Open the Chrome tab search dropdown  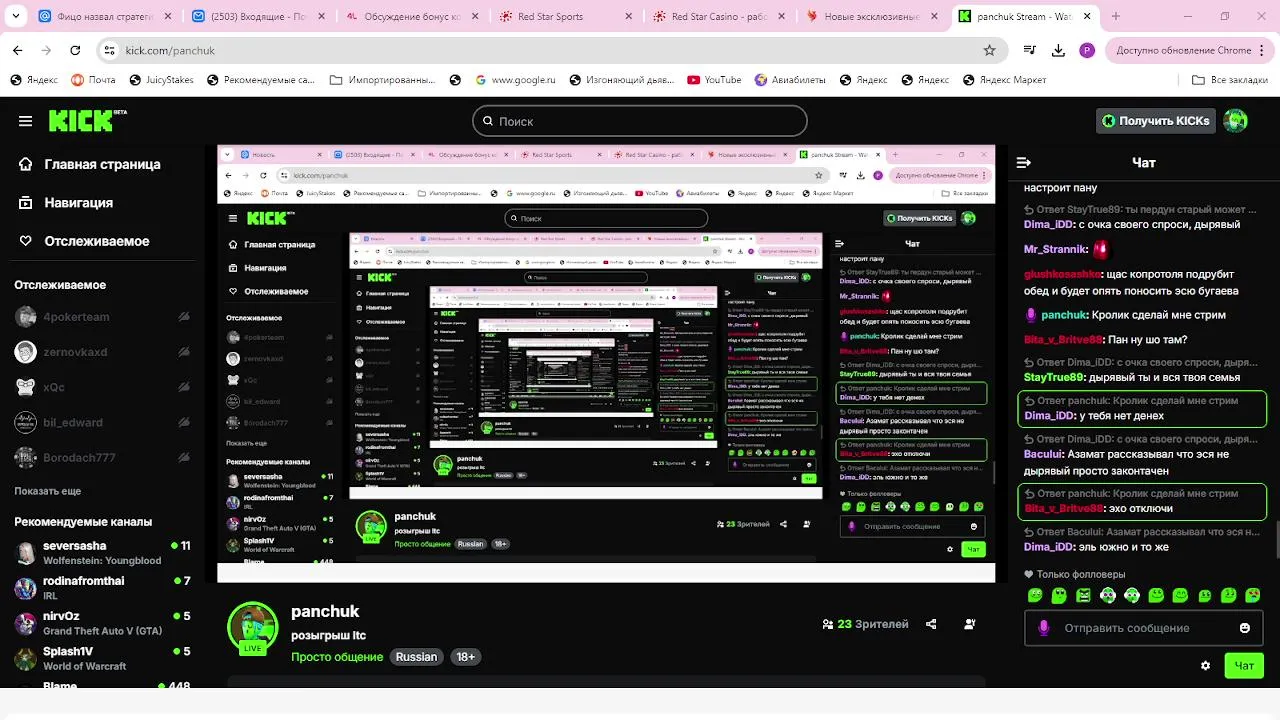(x=17, y=16)
